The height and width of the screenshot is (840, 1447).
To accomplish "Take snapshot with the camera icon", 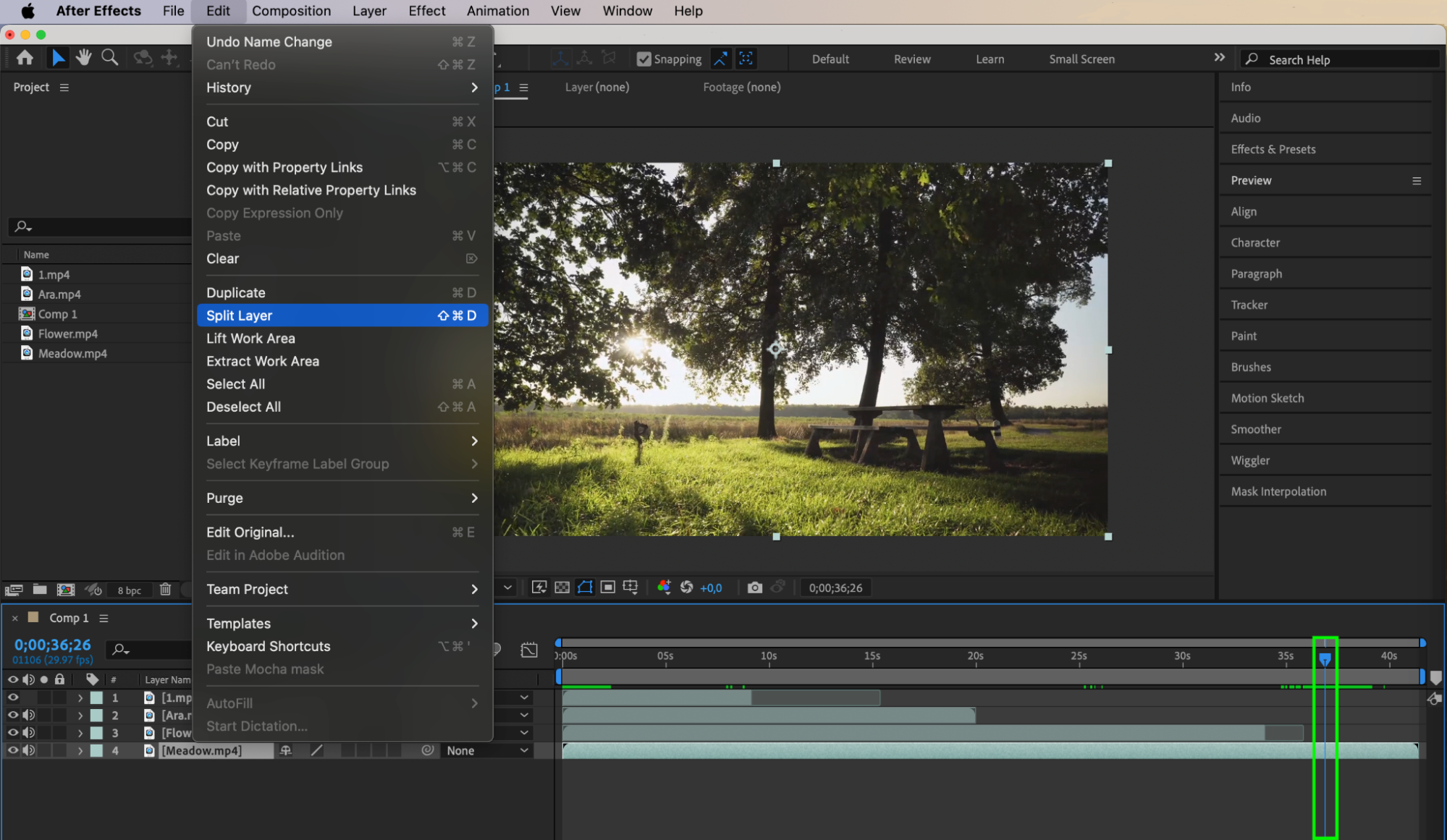I will (x=754, y=587).
